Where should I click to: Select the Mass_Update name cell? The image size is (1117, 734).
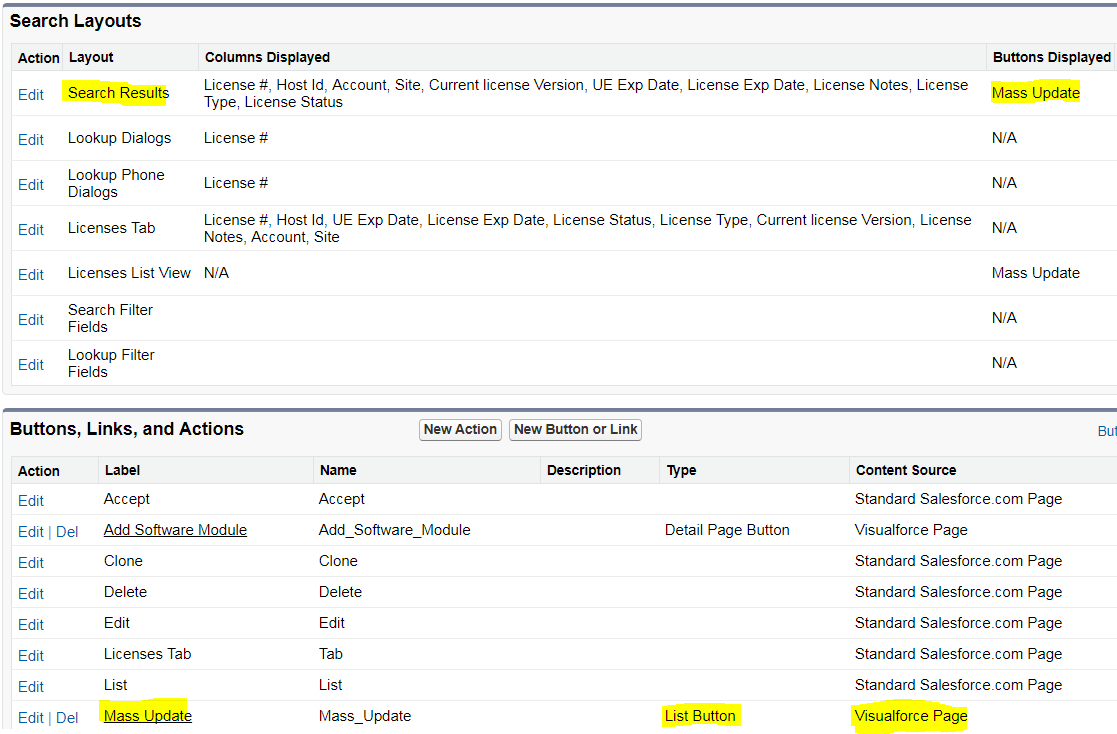(365, 716)
